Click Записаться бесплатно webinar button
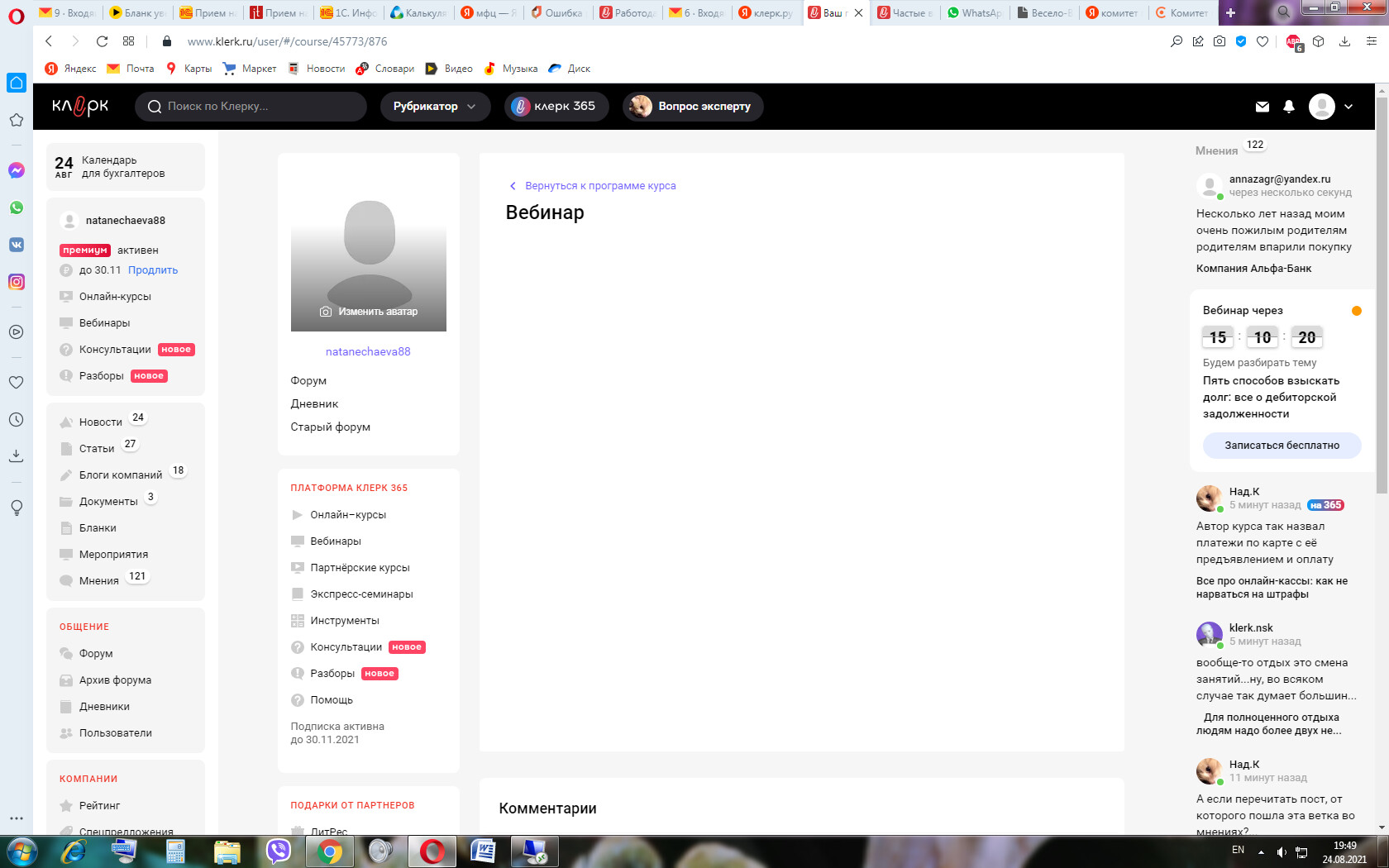This screenshot has width=1389, height=868. click(1282, 446)
